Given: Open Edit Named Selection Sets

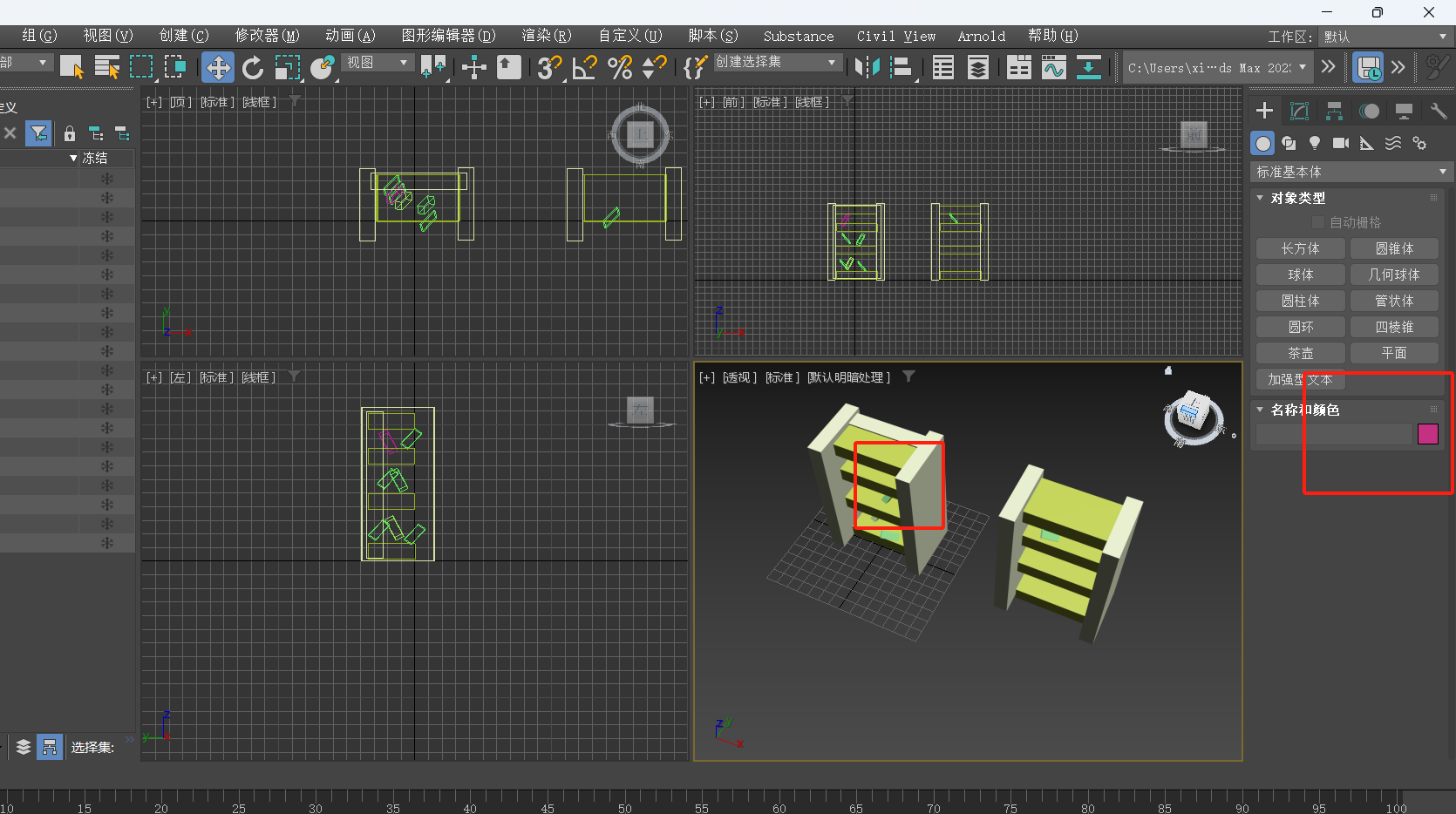Looking at the screenshot, I should tap(695, 67).
